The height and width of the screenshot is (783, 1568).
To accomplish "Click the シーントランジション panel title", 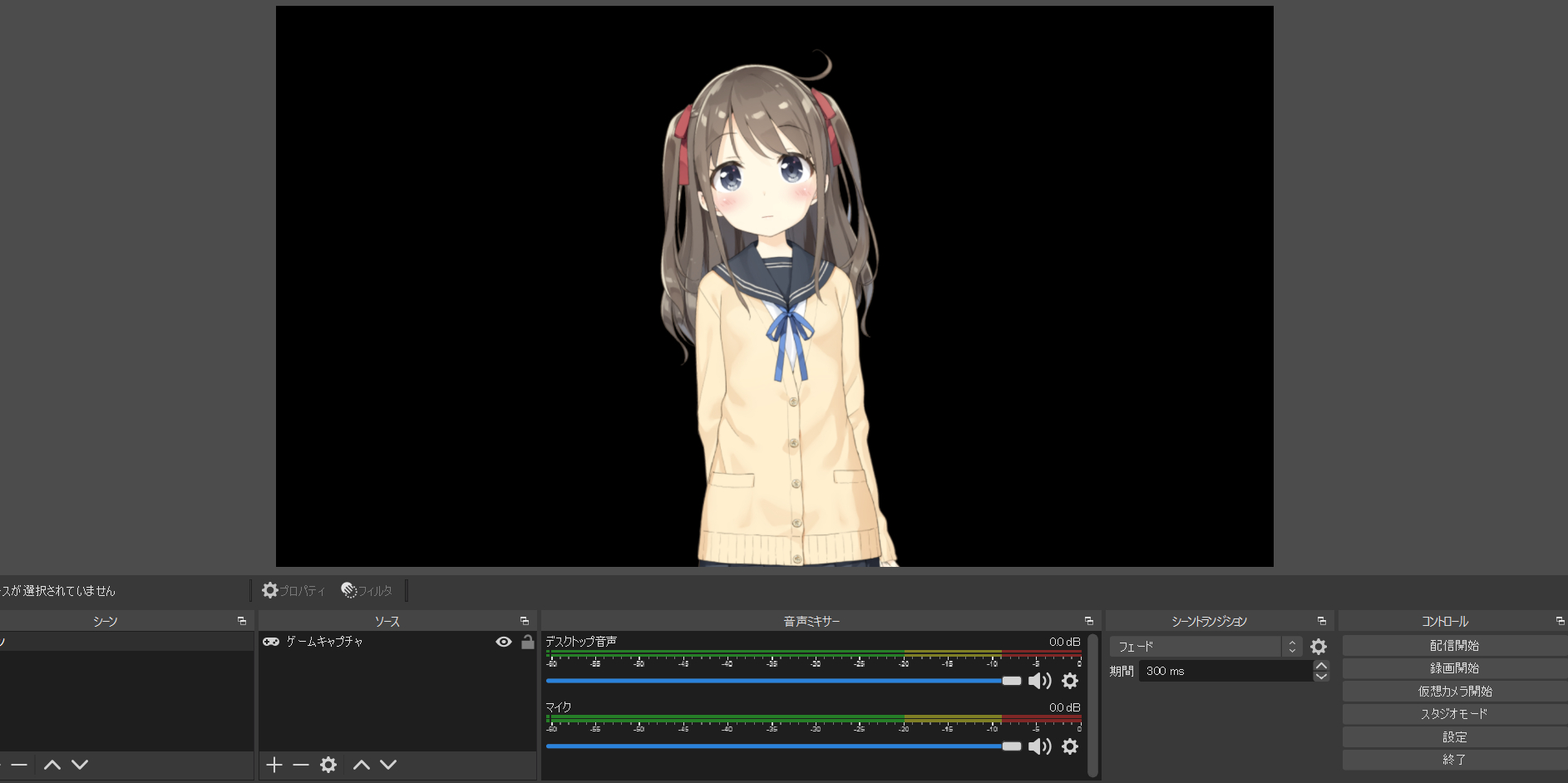I will click(x=1209, y=622).
